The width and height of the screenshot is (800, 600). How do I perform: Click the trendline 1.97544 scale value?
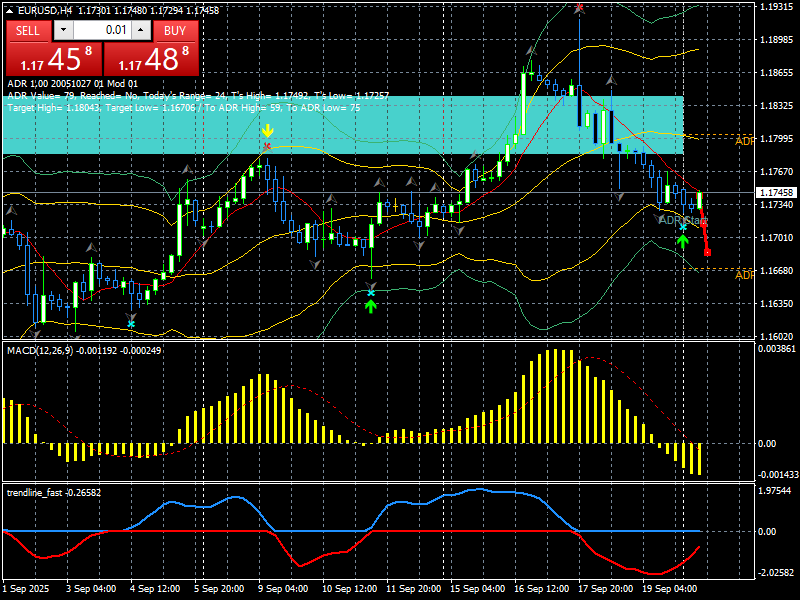(x=775, y=490)
